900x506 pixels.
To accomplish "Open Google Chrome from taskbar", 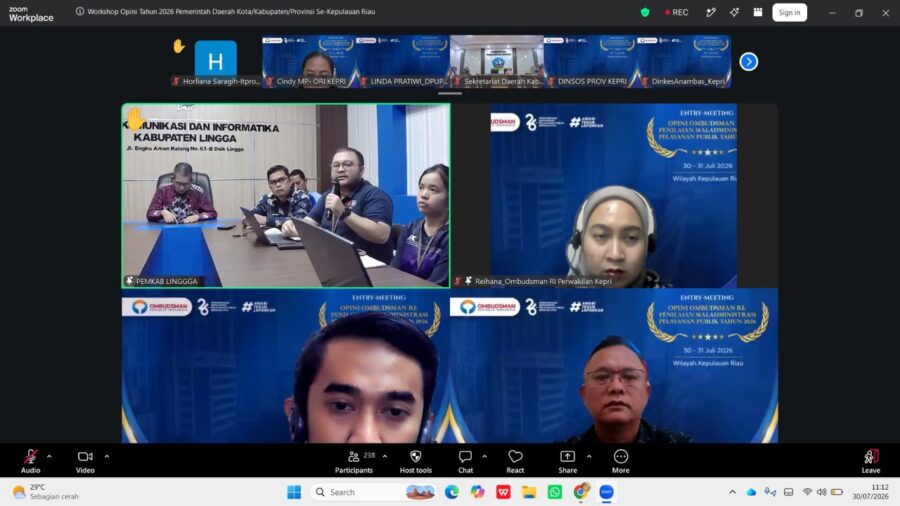I will point(581,492).
